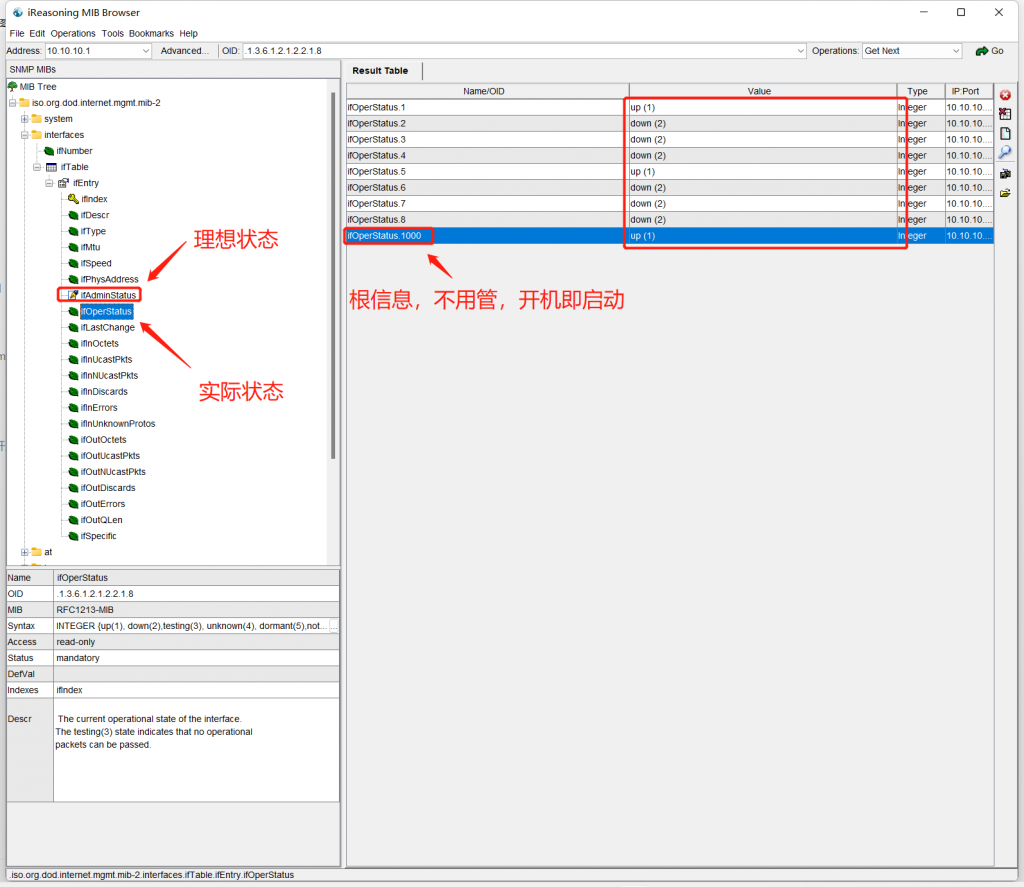Image resolution: width=1024 pixels, height=887 pixels.
Task: Click the Name/OID column header
Action: point(484,91)
